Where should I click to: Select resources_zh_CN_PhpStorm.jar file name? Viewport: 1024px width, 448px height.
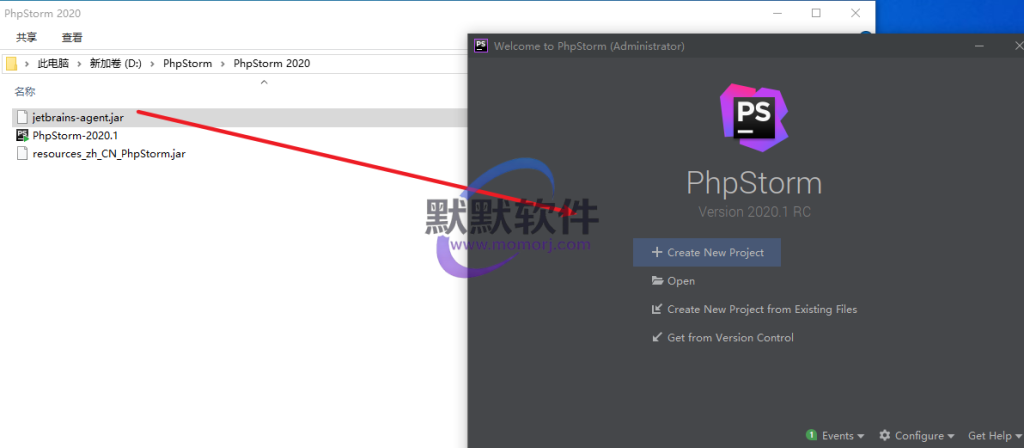[x=109, y=154]
